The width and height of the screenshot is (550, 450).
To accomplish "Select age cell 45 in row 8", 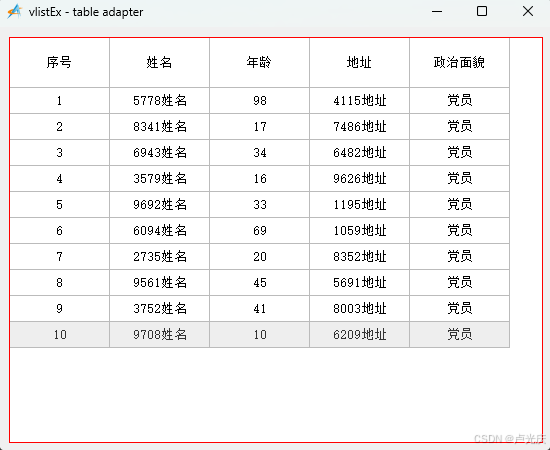I will tap(260, 282).
